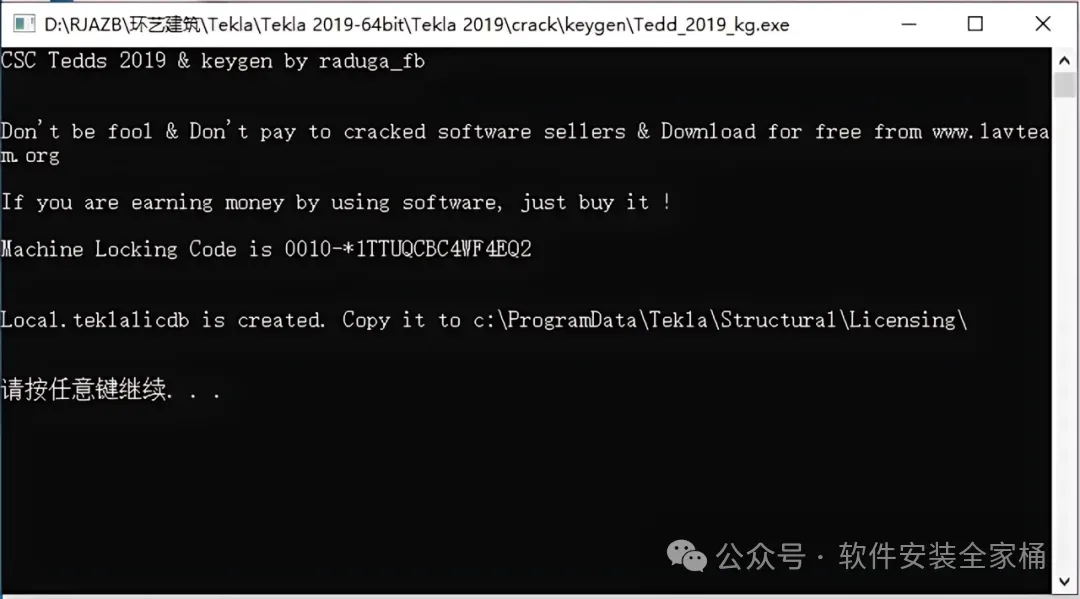1080x599 pixels.
Task: Click the title bar file path text
Action: [x=417, y=25]
